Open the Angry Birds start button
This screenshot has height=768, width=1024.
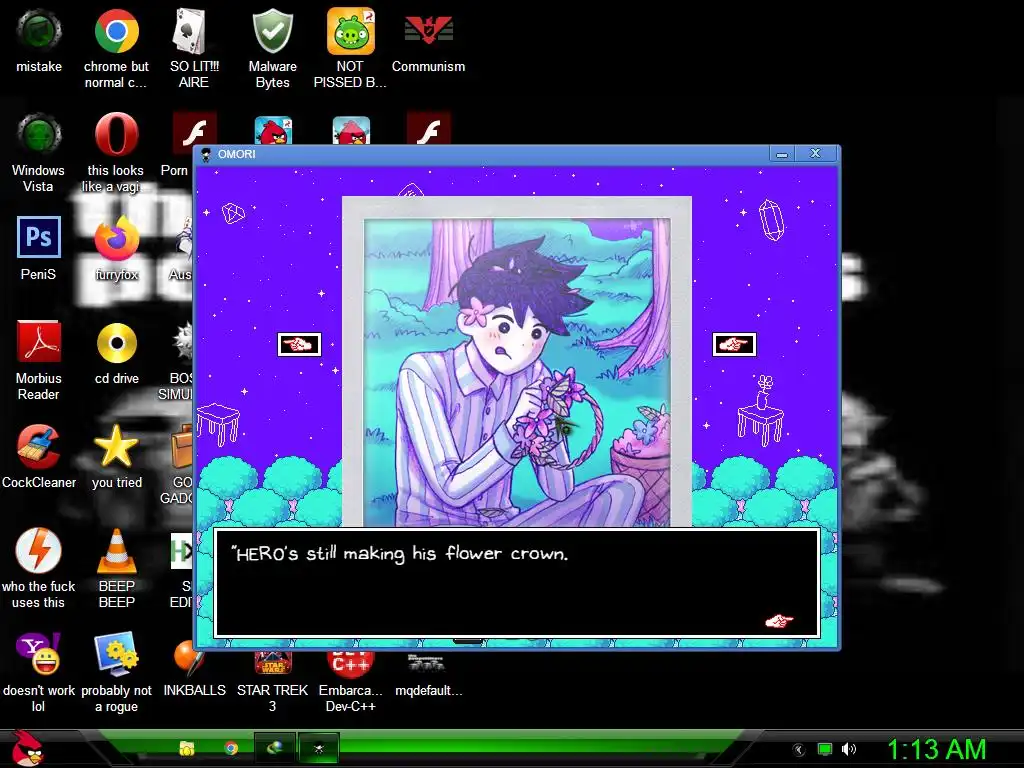[27, 748]
